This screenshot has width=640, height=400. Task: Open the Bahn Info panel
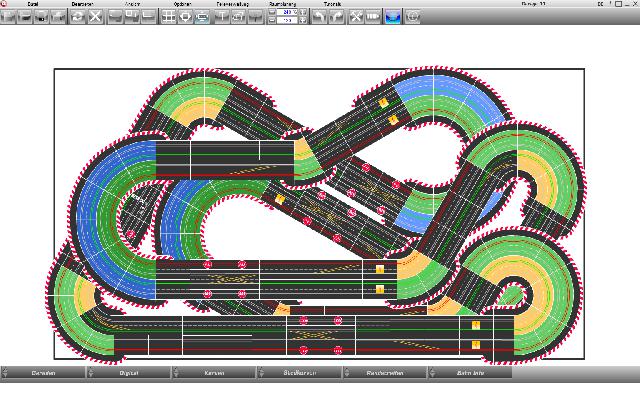(470, 373)
